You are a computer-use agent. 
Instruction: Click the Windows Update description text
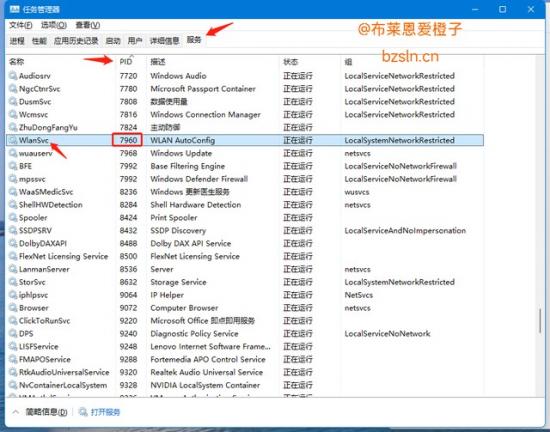(x=181, y=153)
